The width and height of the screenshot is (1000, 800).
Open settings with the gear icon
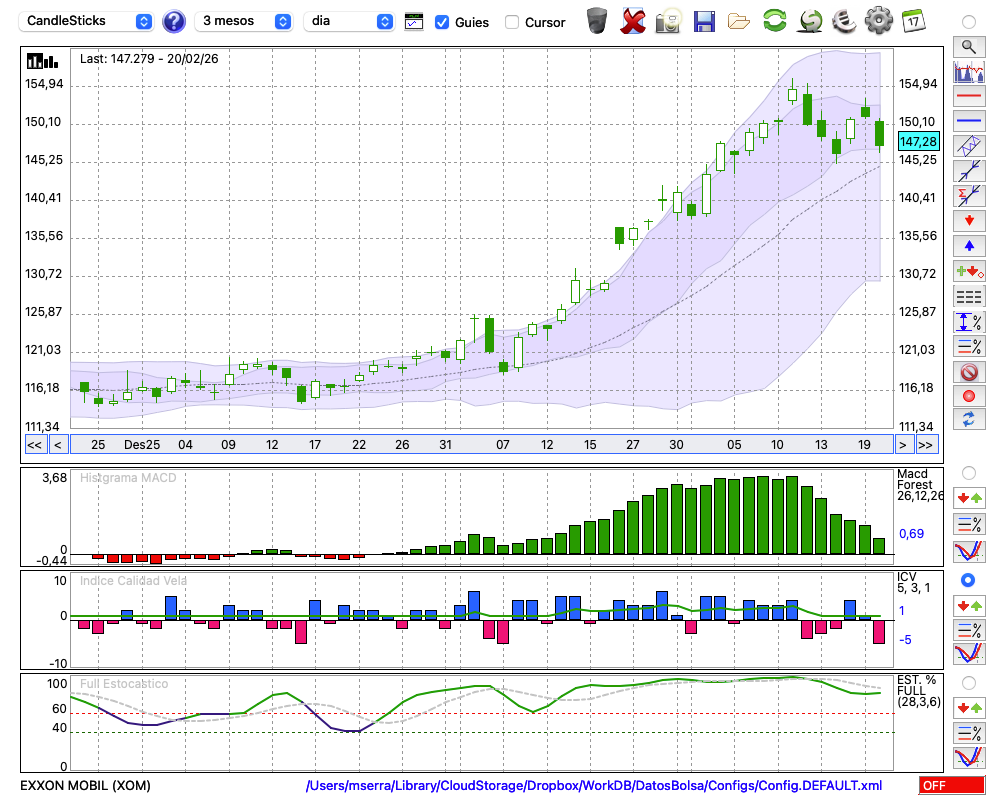point(878,20)
